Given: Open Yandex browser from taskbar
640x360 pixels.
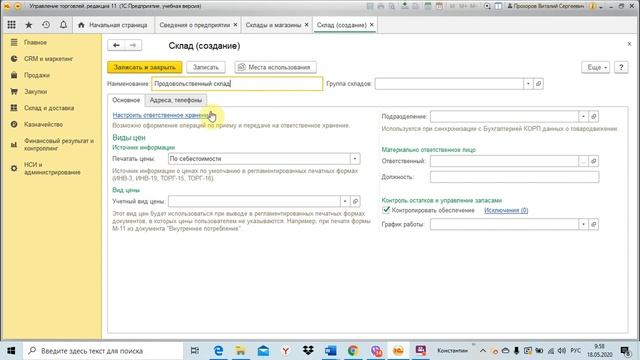Looking at the screenshot, I should [286, 351].
